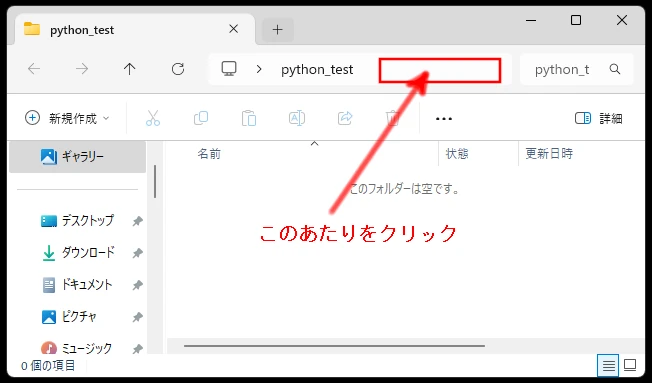Minimize the Explorer window
Viewport: 652px width, 383px height.
point(531,20)
